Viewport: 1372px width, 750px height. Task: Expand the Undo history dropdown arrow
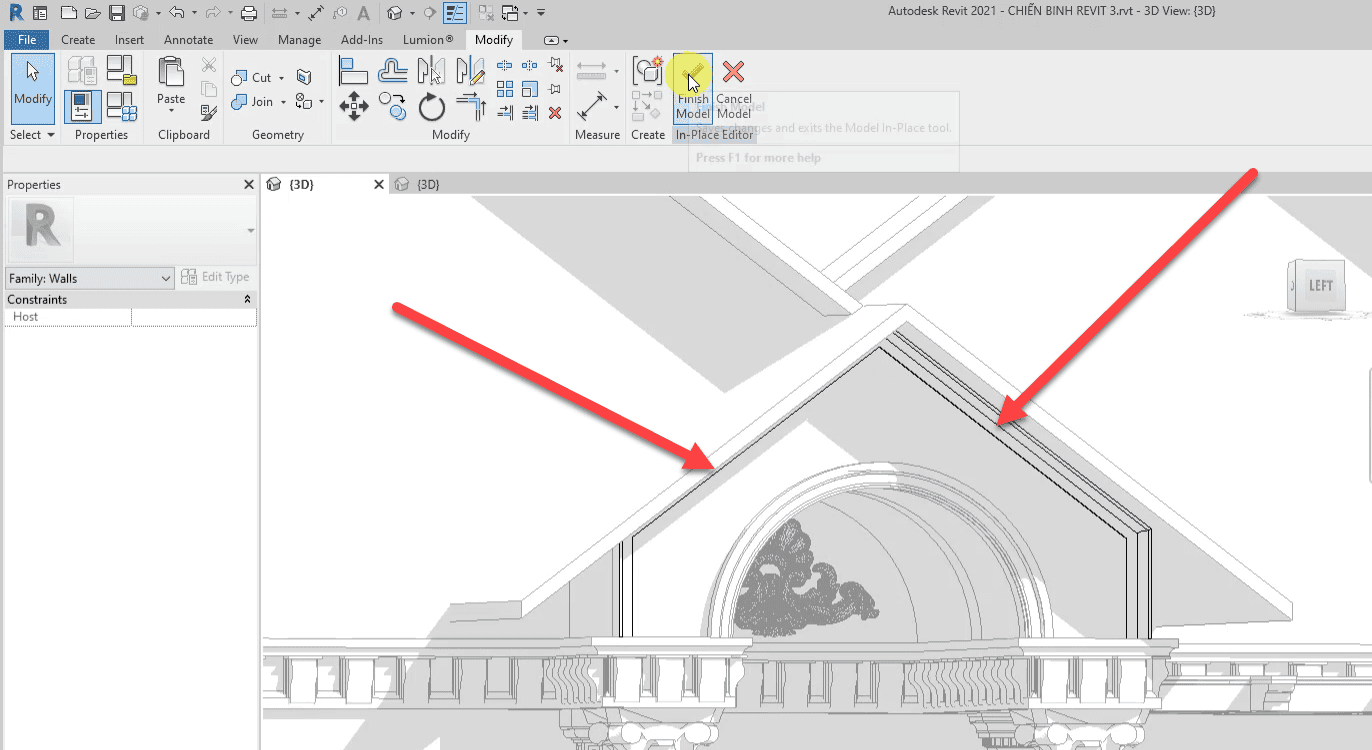192,14
